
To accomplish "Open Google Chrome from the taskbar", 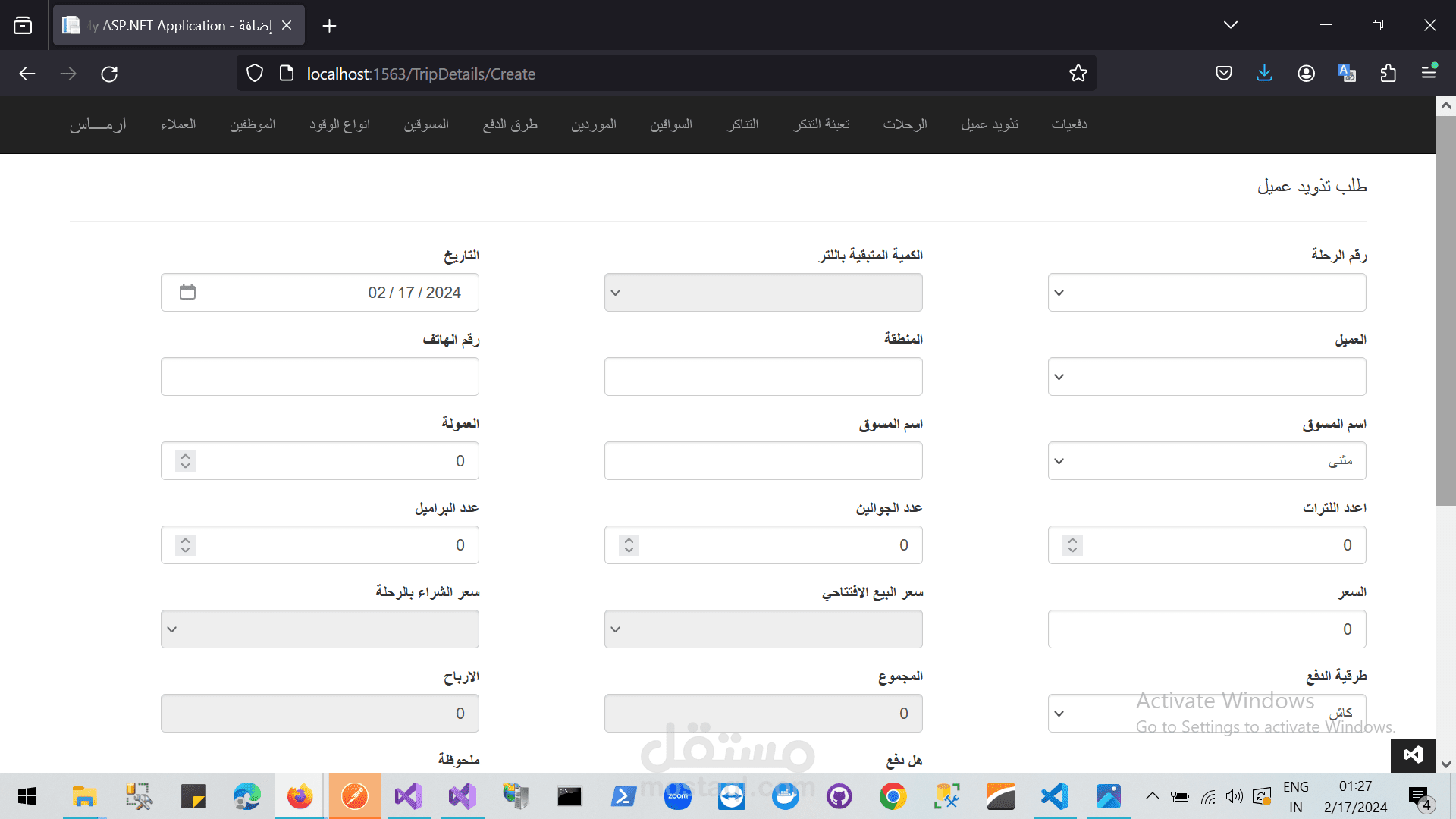I will (x=893, y=796).
